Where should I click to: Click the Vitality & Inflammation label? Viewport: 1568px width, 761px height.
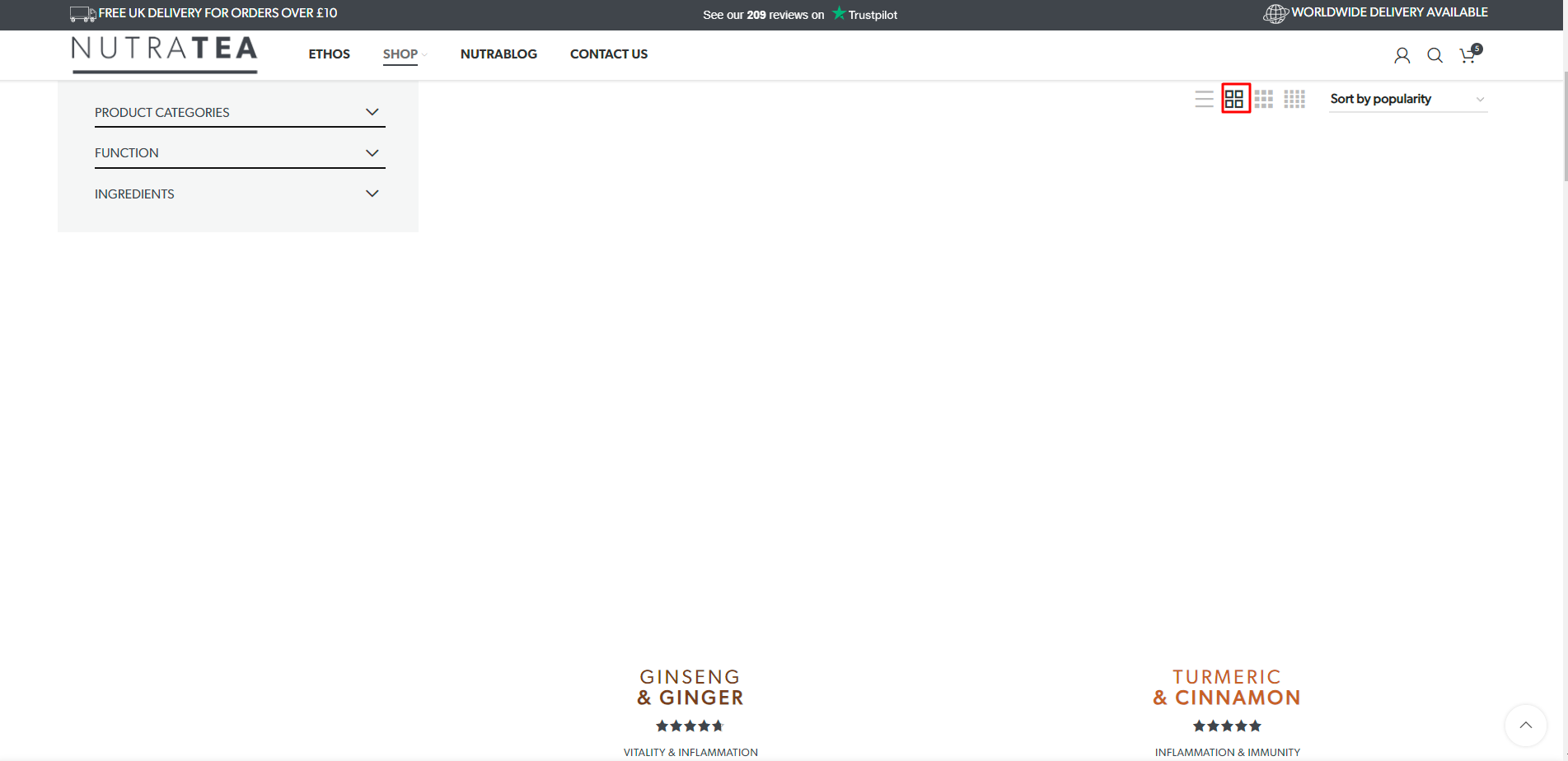690,752
